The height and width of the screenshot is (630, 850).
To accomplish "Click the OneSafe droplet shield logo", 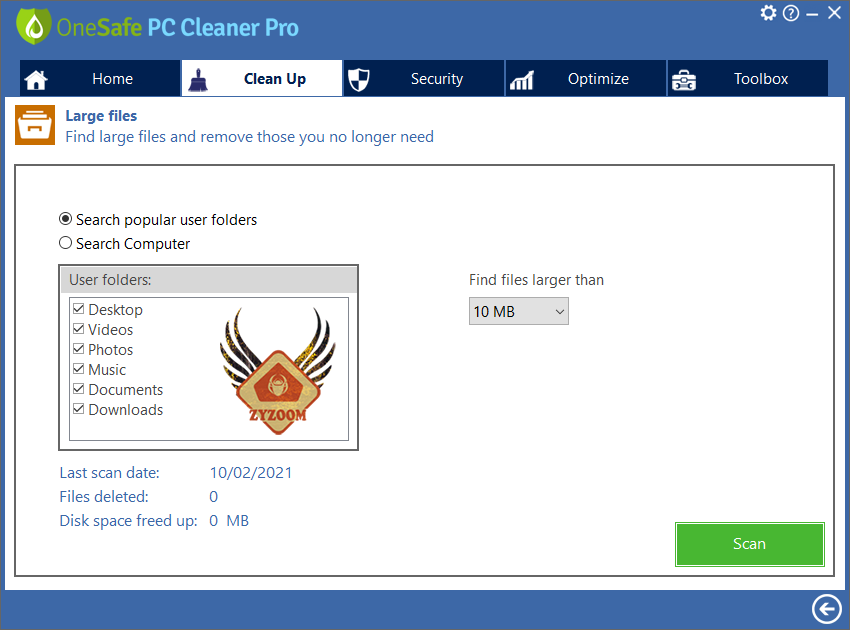I will [34, 26].
